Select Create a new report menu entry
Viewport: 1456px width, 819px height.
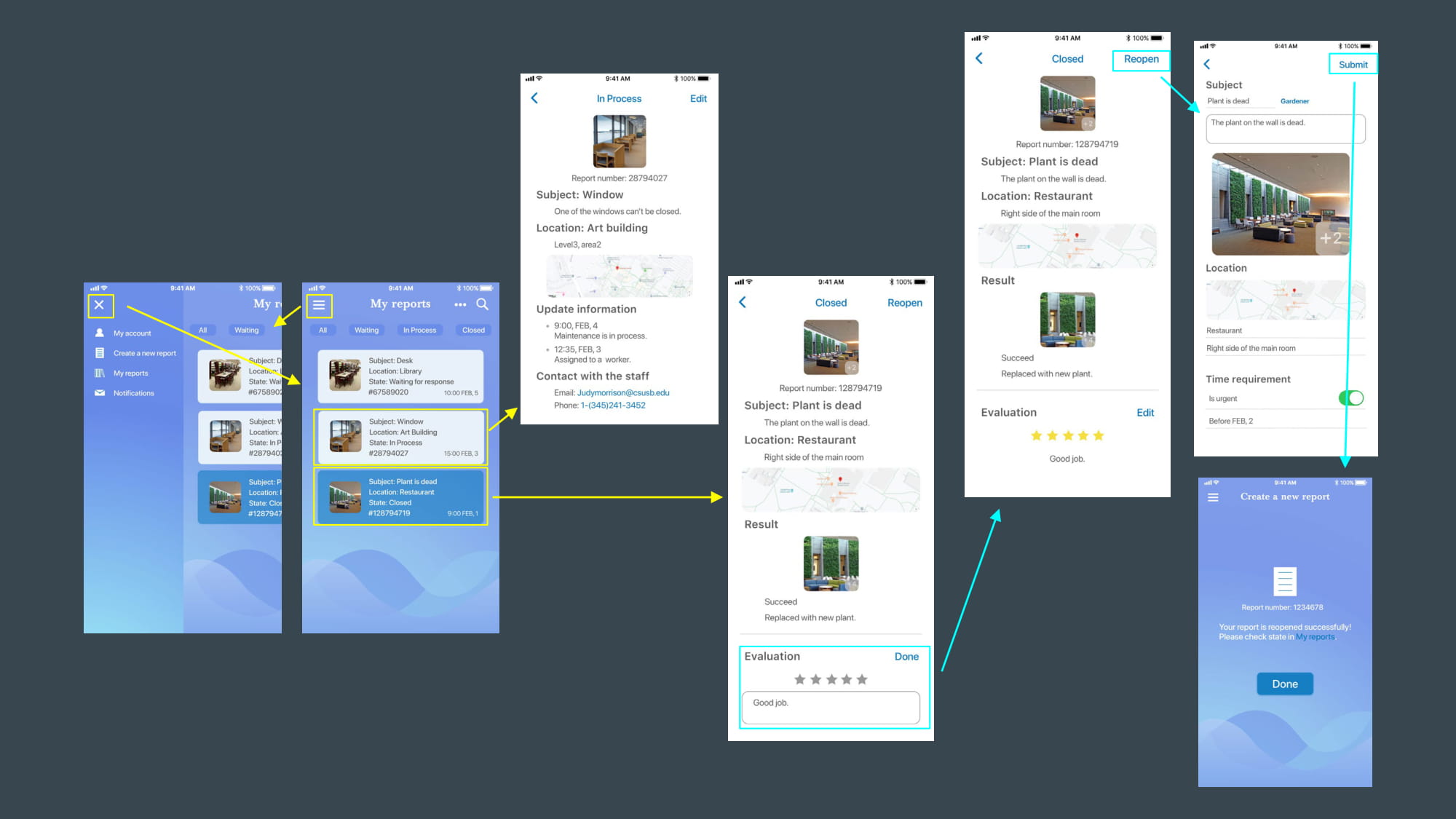pos(144,353)
